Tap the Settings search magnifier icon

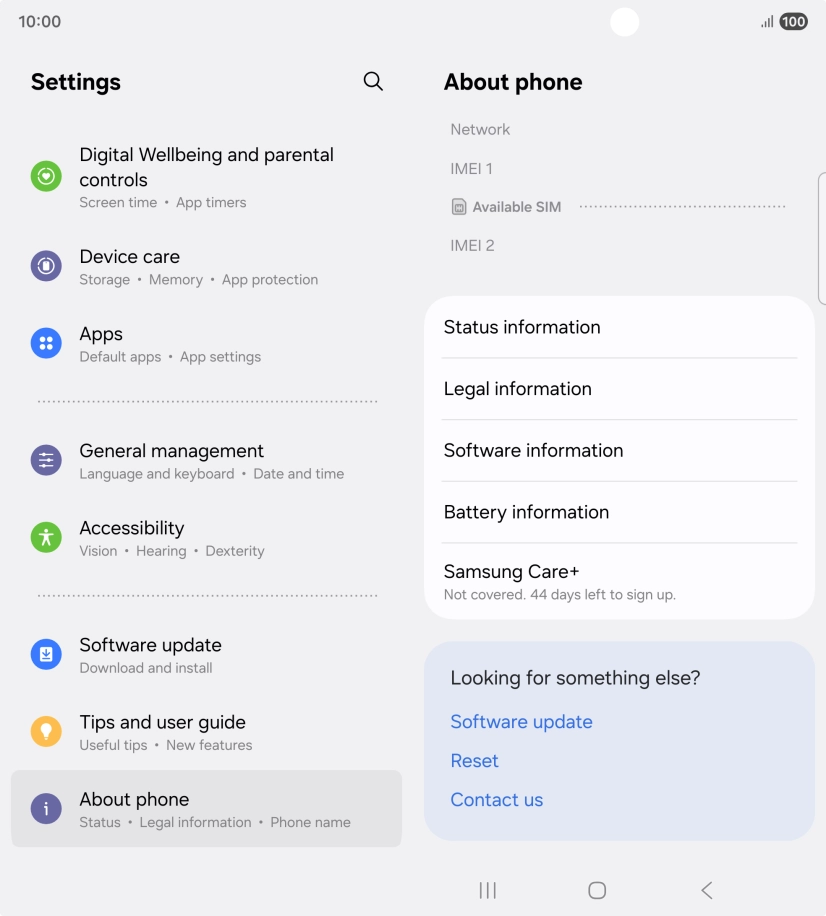pos(373,81)
